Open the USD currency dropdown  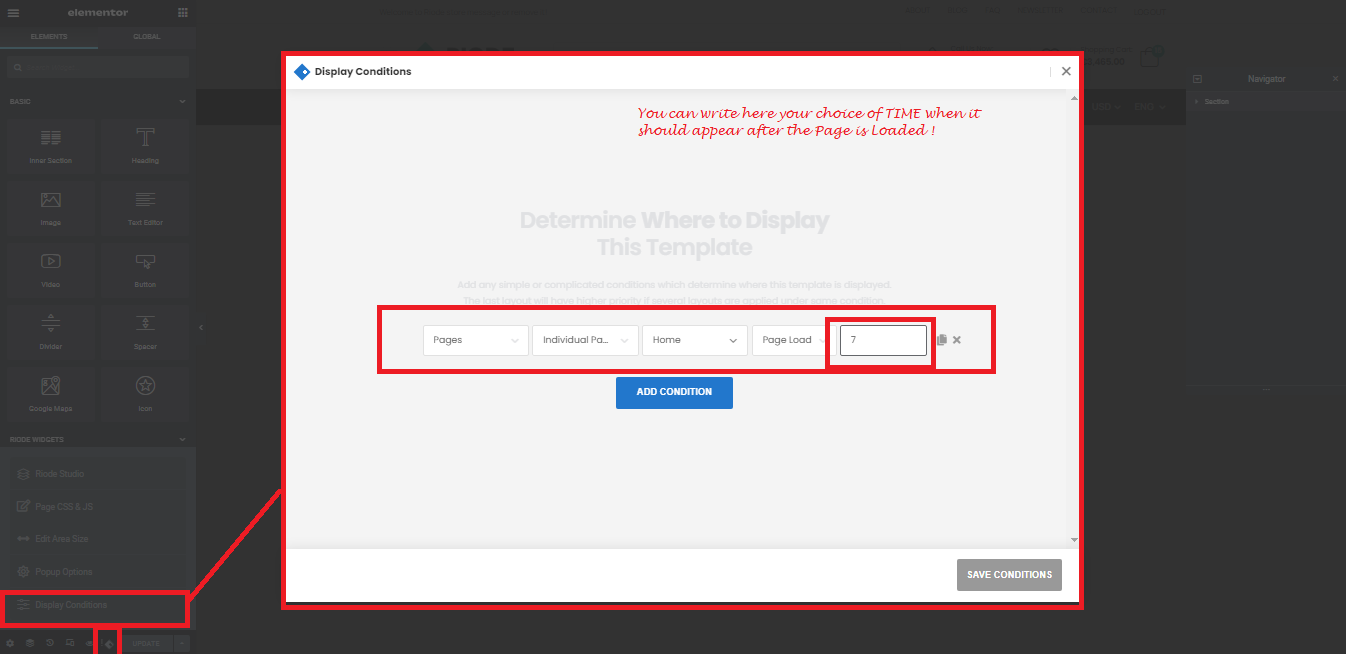tap(1106, 107)
